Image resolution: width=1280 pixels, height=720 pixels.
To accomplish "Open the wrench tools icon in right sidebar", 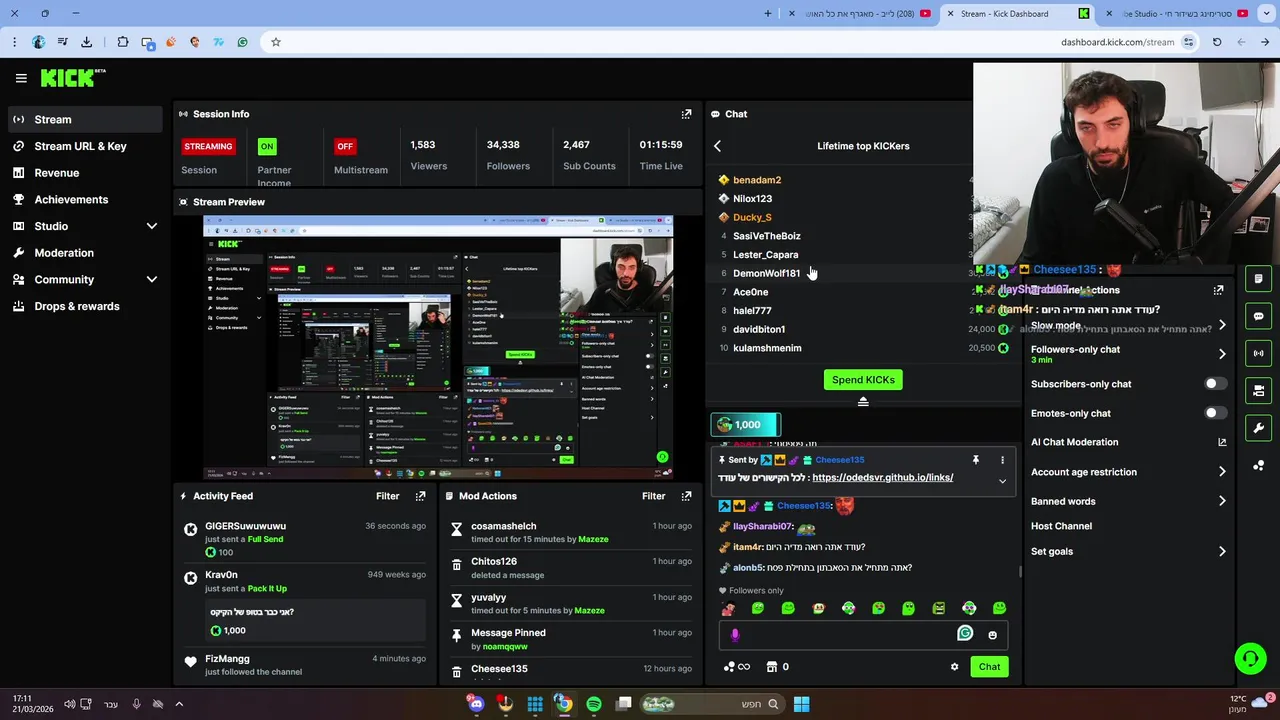I will [1258, 428].
